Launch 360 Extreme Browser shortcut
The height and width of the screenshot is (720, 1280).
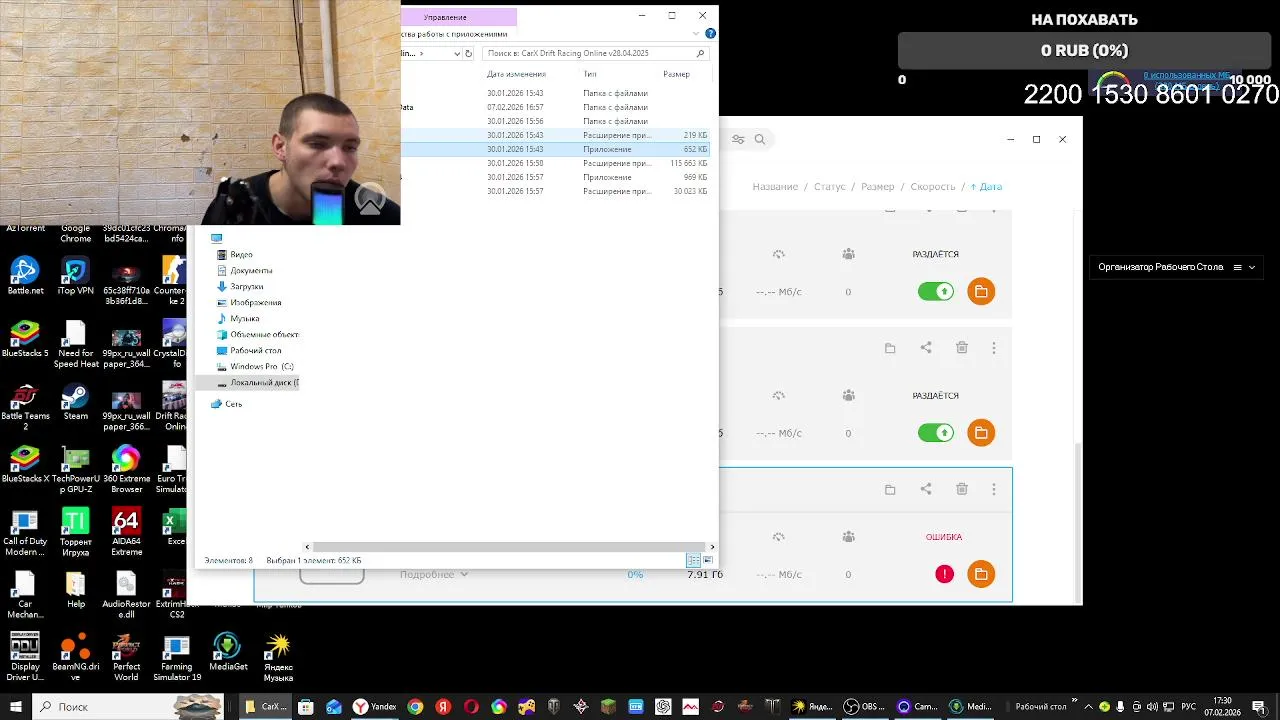tap(126, 470)
